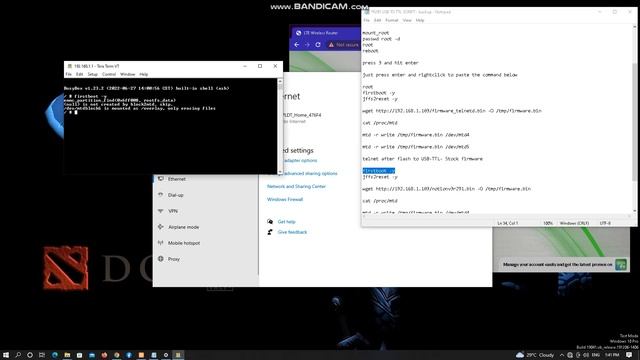Click the router page promo banner icon

tap(621, 264)
